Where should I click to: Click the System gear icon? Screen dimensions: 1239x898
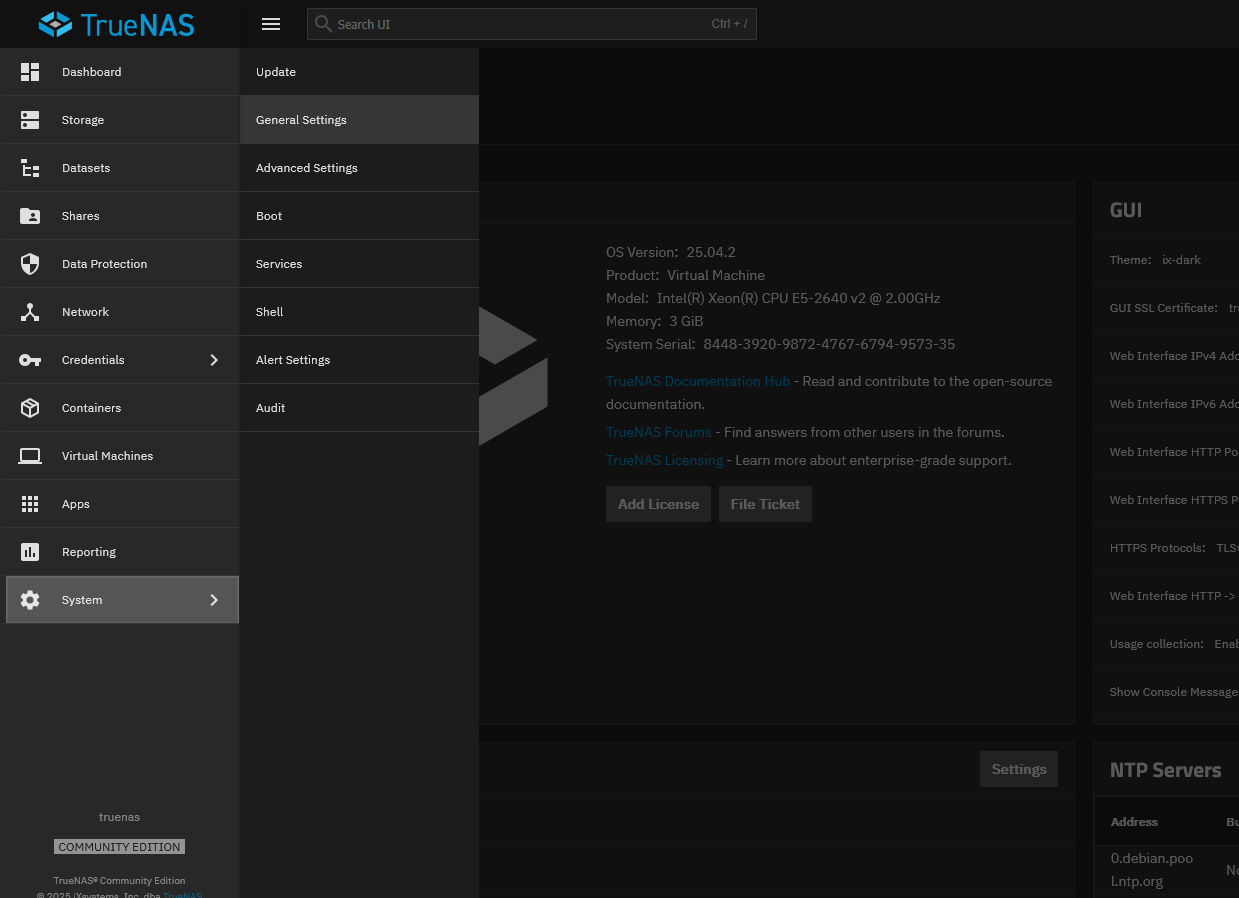[30, 600]
